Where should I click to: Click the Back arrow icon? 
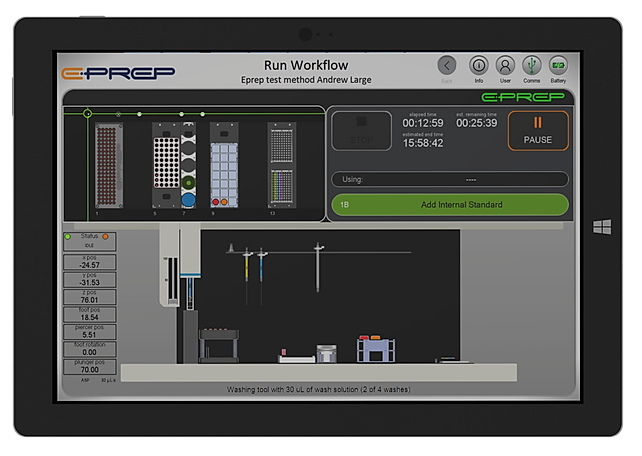[447, 65]
